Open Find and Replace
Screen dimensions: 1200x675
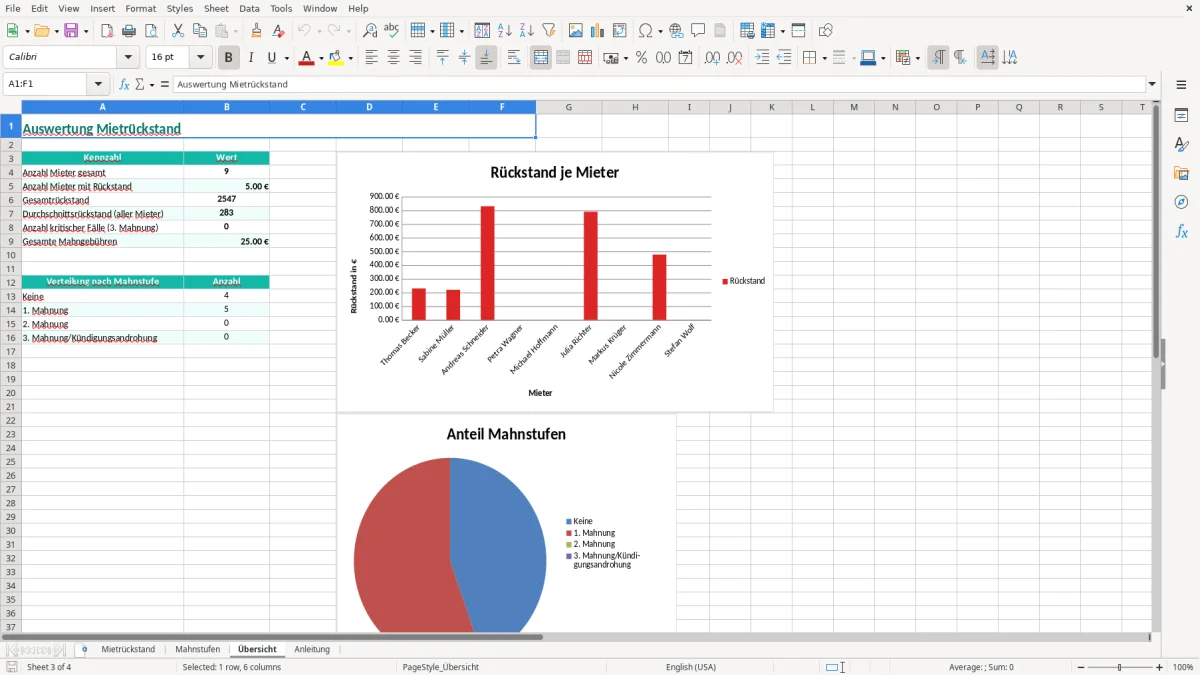[x=370, y=31]
